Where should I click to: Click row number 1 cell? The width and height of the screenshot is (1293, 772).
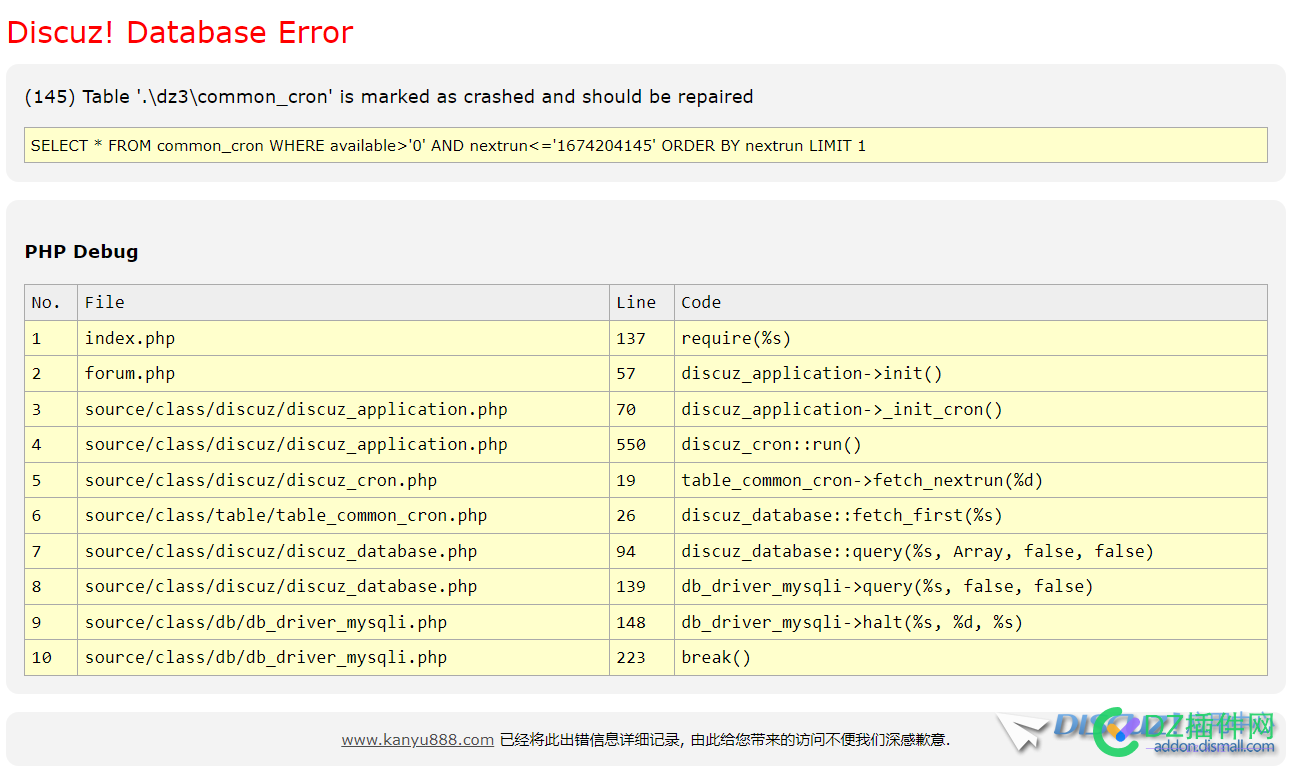(x=51, y=338)
